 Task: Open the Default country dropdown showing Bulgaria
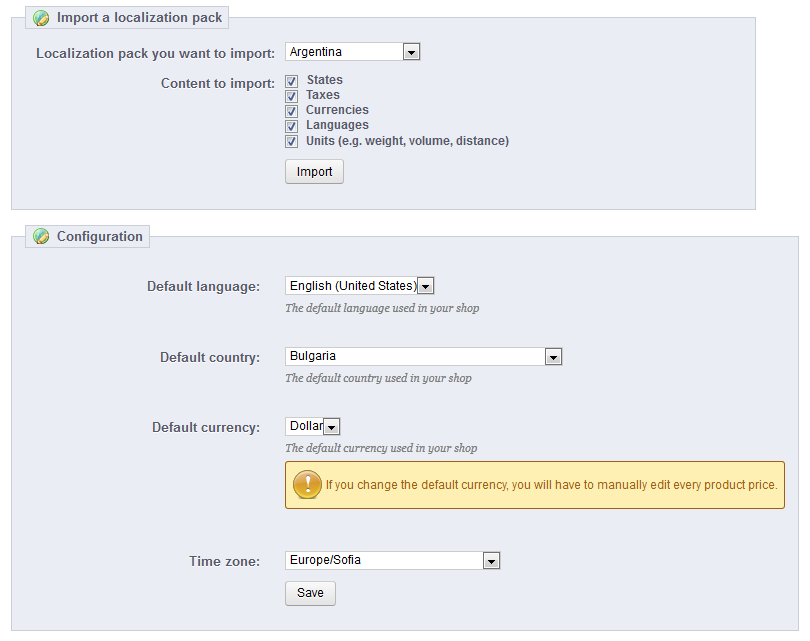click(x=424, y=356)
